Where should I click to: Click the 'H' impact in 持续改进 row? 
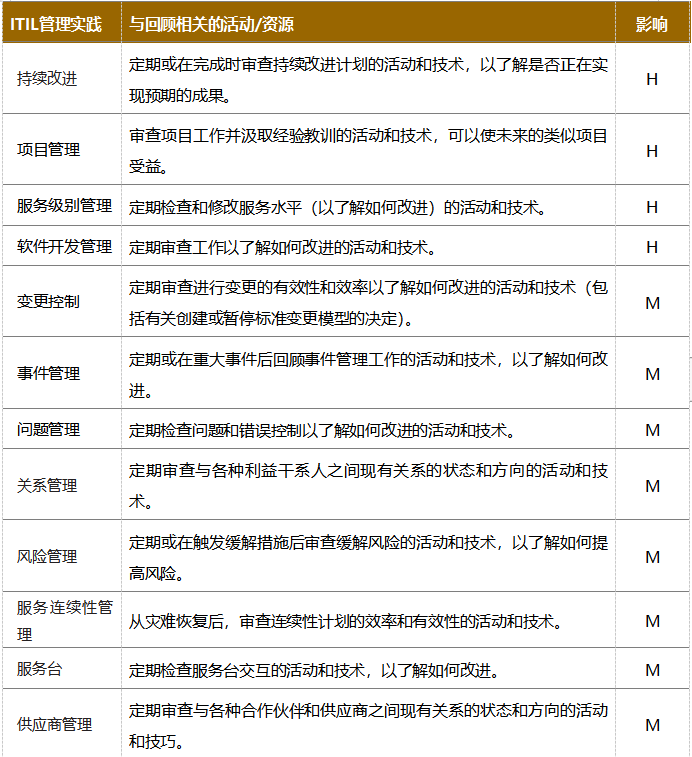652,79
